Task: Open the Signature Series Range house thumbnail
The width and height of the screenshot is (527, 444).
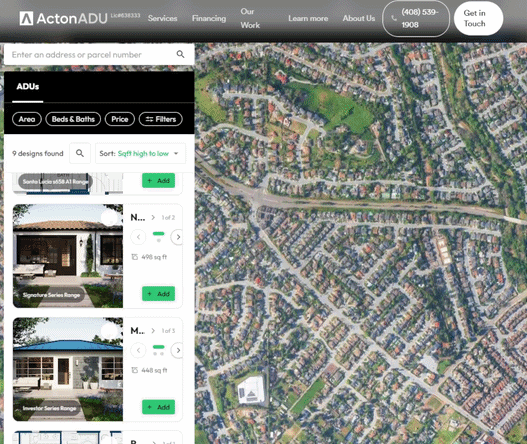Action: [x=68, y=256]
